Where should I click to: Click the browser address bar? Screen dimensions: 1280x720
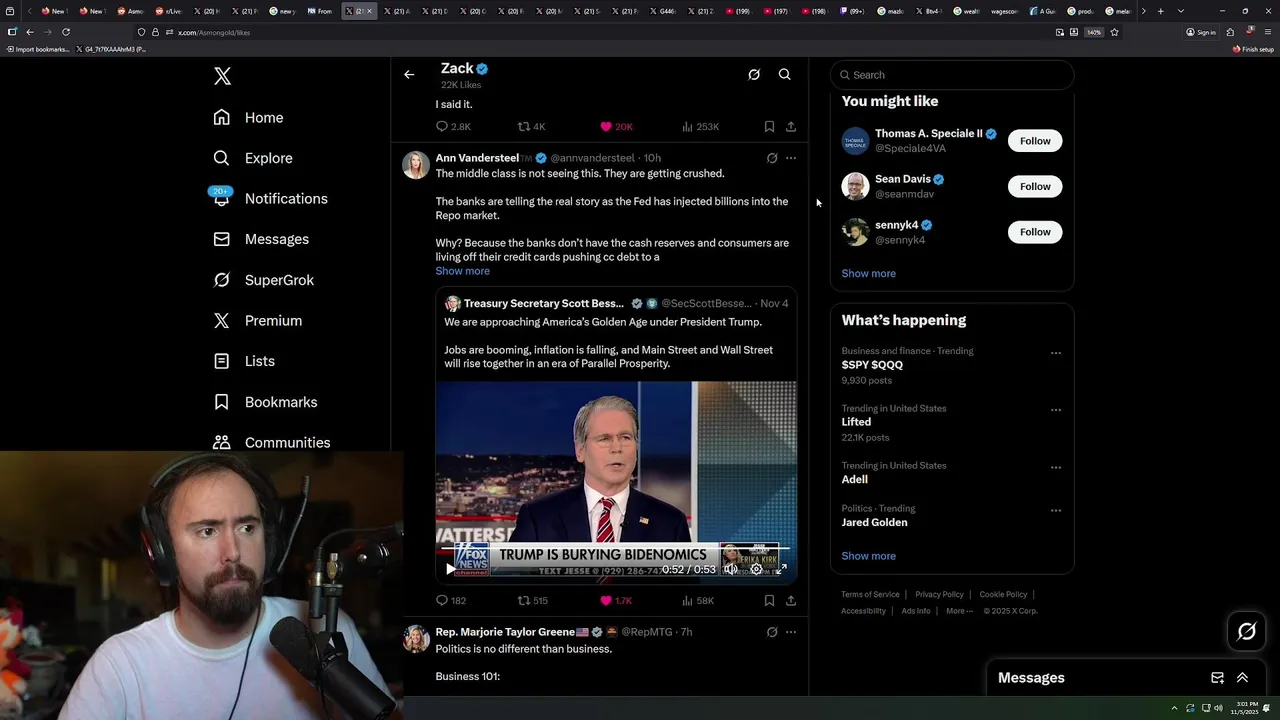(600, 32)
